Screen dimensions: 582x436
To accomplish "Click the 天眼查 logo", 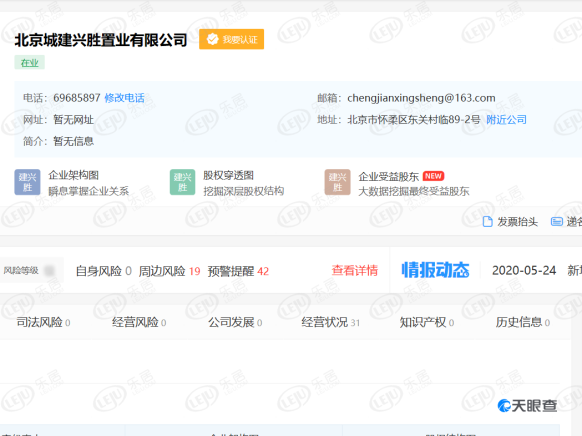I will 527,406.
